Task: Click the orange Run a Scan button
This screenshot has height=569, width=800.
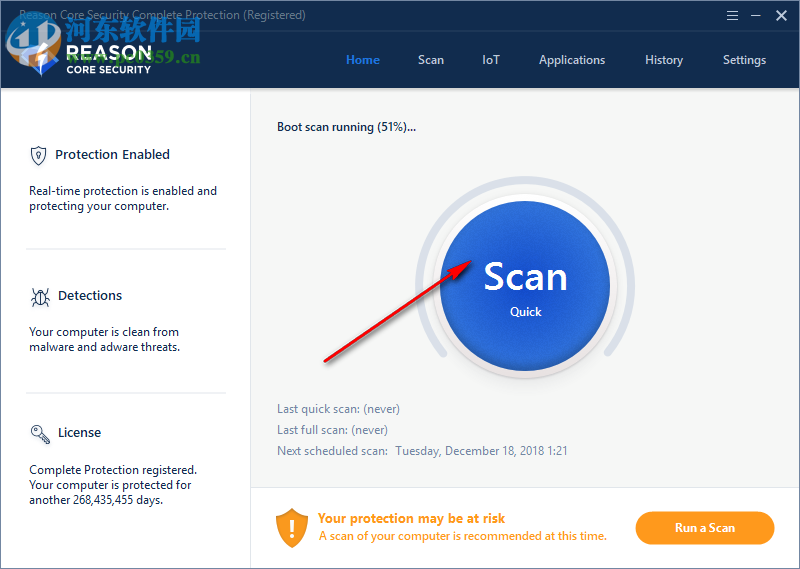Action: pos(705,528)
